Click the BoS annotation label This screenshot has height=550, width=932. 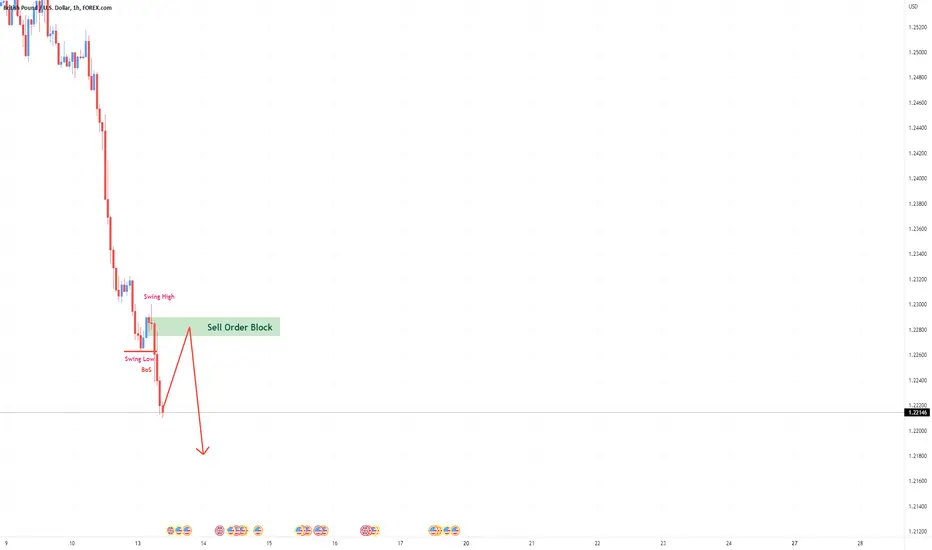(146, 369)
